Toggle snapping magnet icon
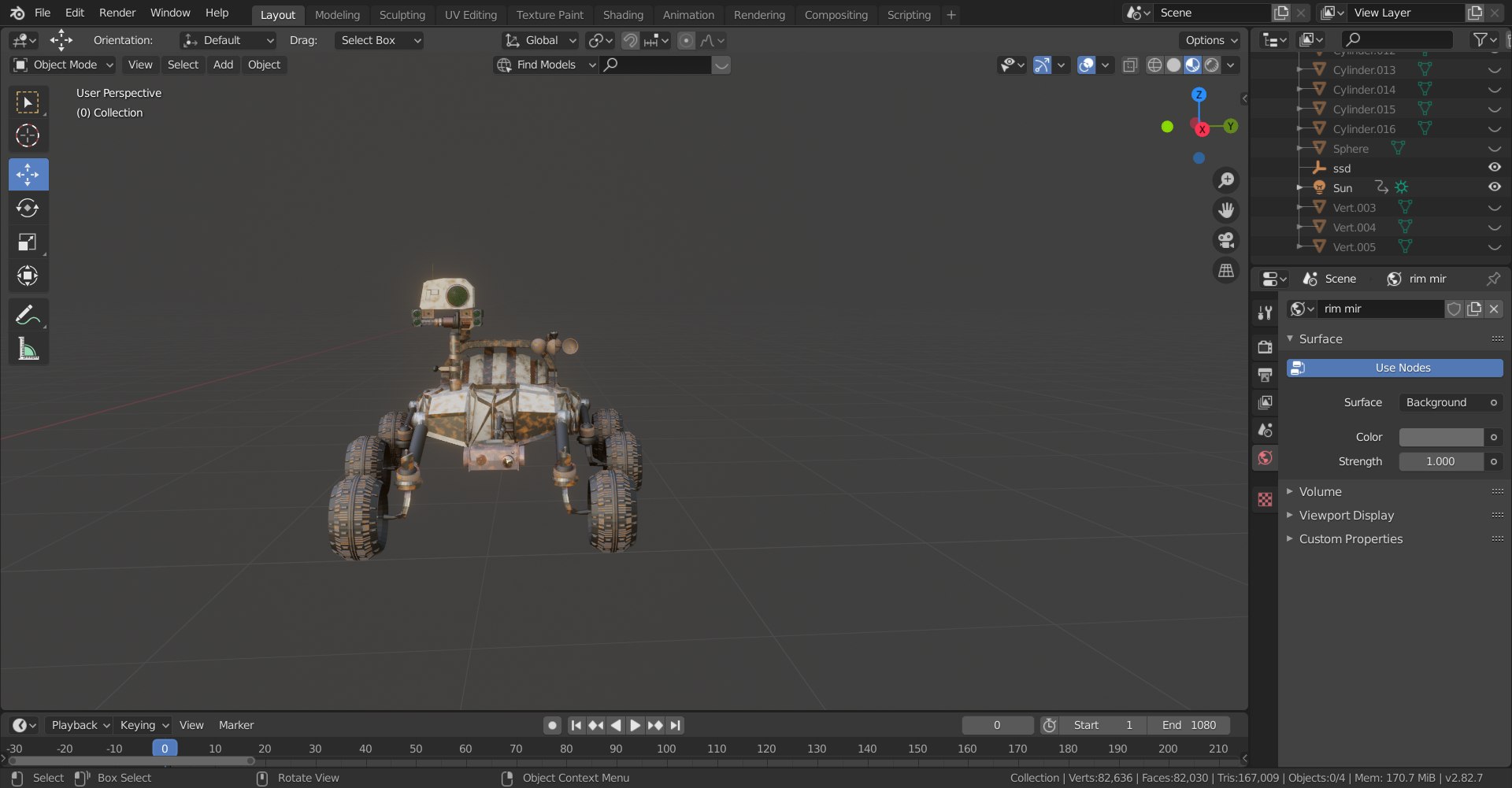Screen dimensions: 1512x788 [630, 40]
